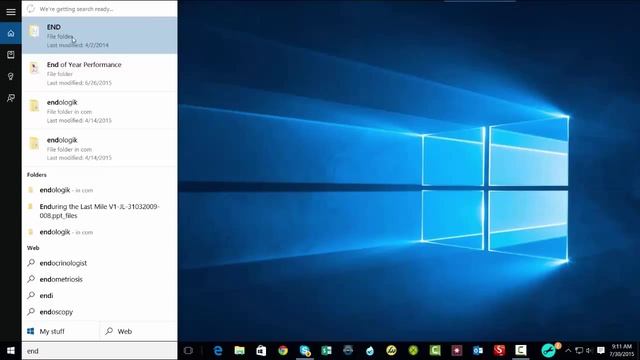Open the Action Center notification icon

point(600,351)
